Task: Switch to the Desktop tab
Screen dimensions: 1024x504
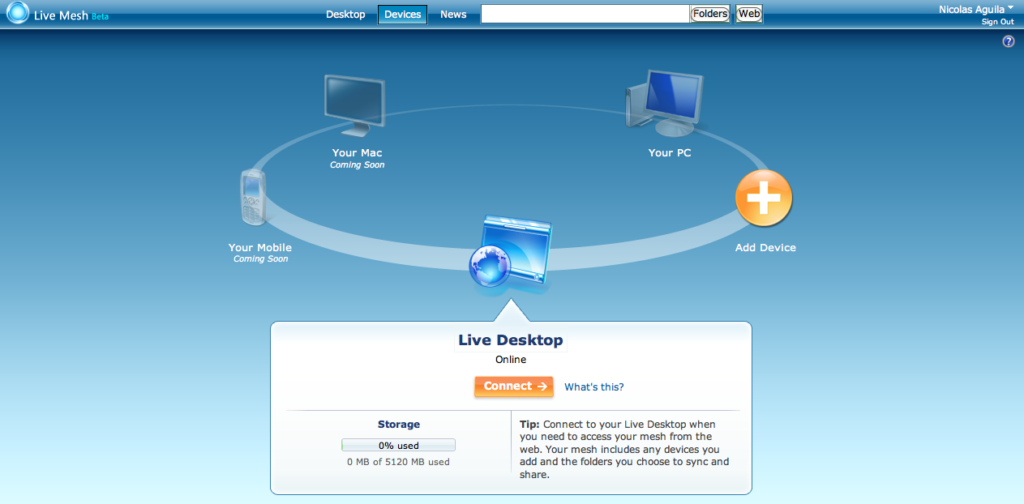Action: 345,14
